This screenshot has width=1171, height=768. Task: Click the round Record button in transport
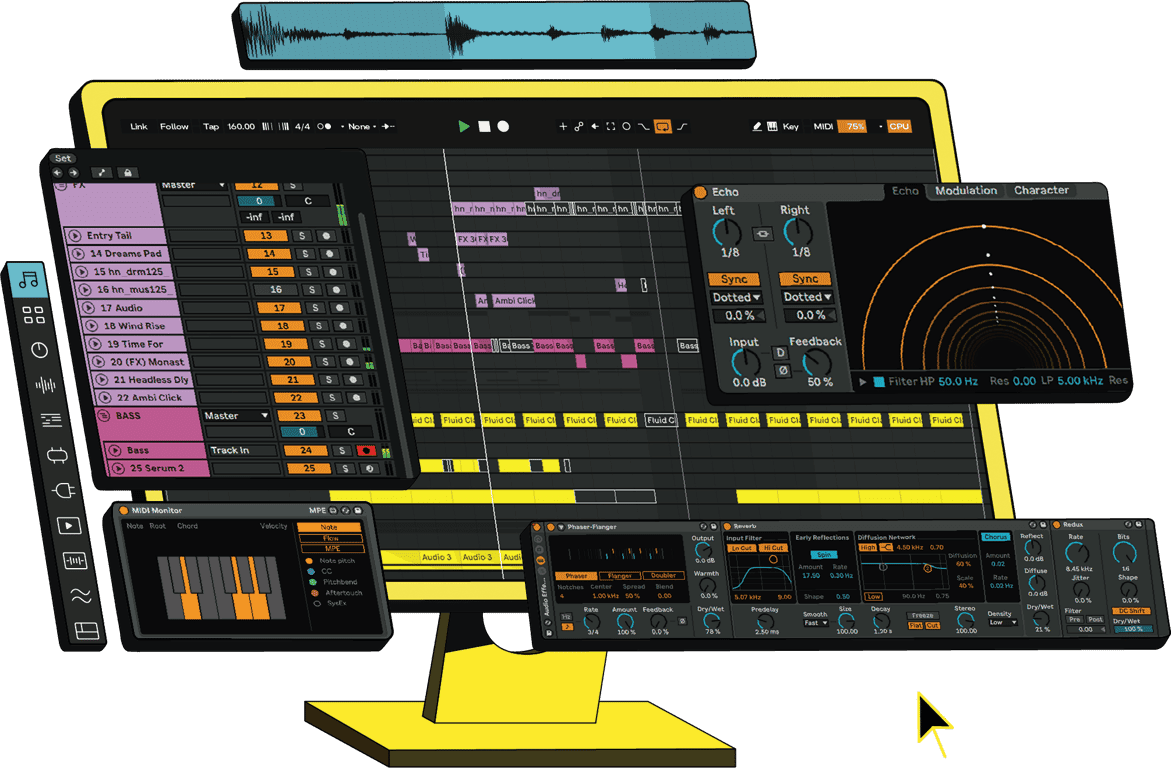coord(504,127)
